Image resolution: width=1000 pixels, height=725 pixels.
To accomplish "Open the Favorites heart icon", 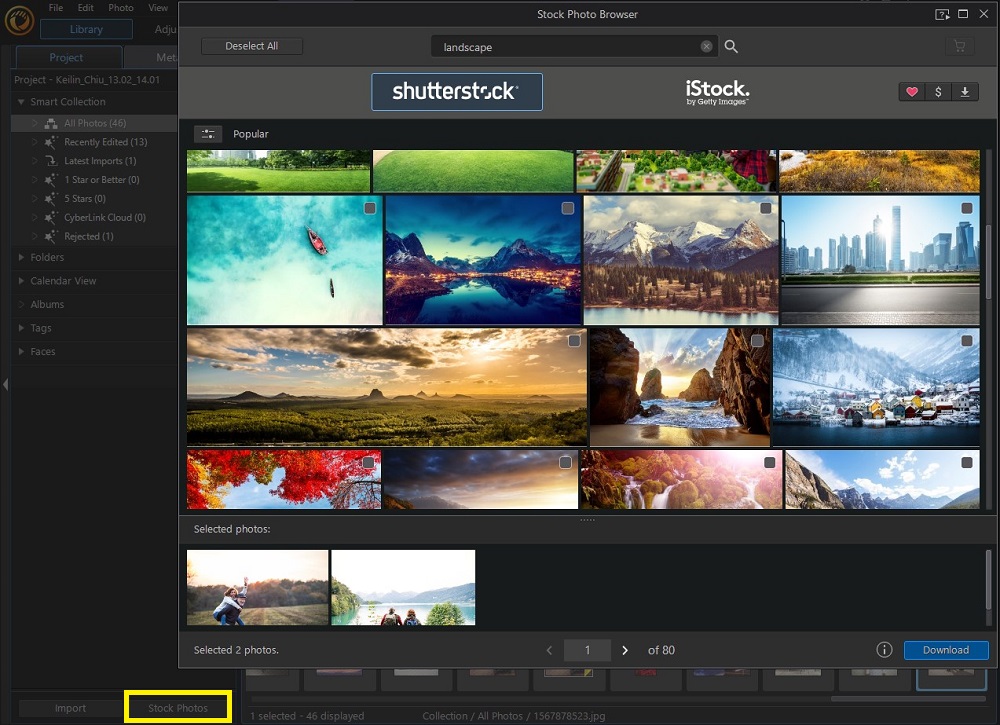I will pyautogui.click(x=912, y=91).
